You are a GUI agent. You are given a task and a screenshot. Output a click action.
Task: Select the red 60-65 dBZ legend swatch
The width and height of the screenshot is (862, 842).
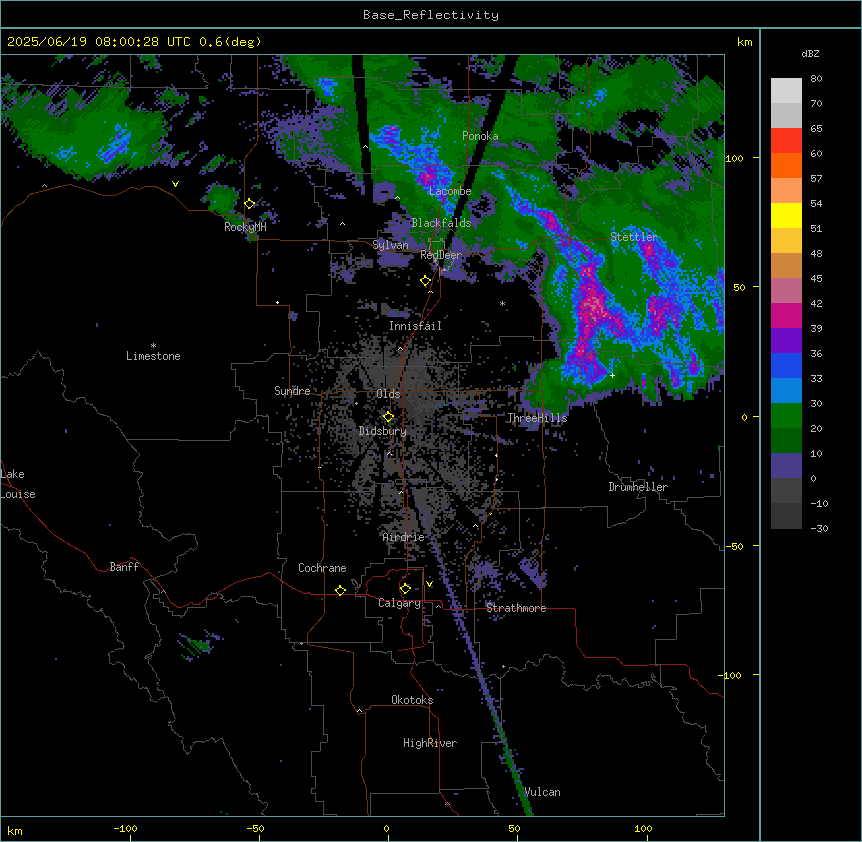tap(786, 141)
